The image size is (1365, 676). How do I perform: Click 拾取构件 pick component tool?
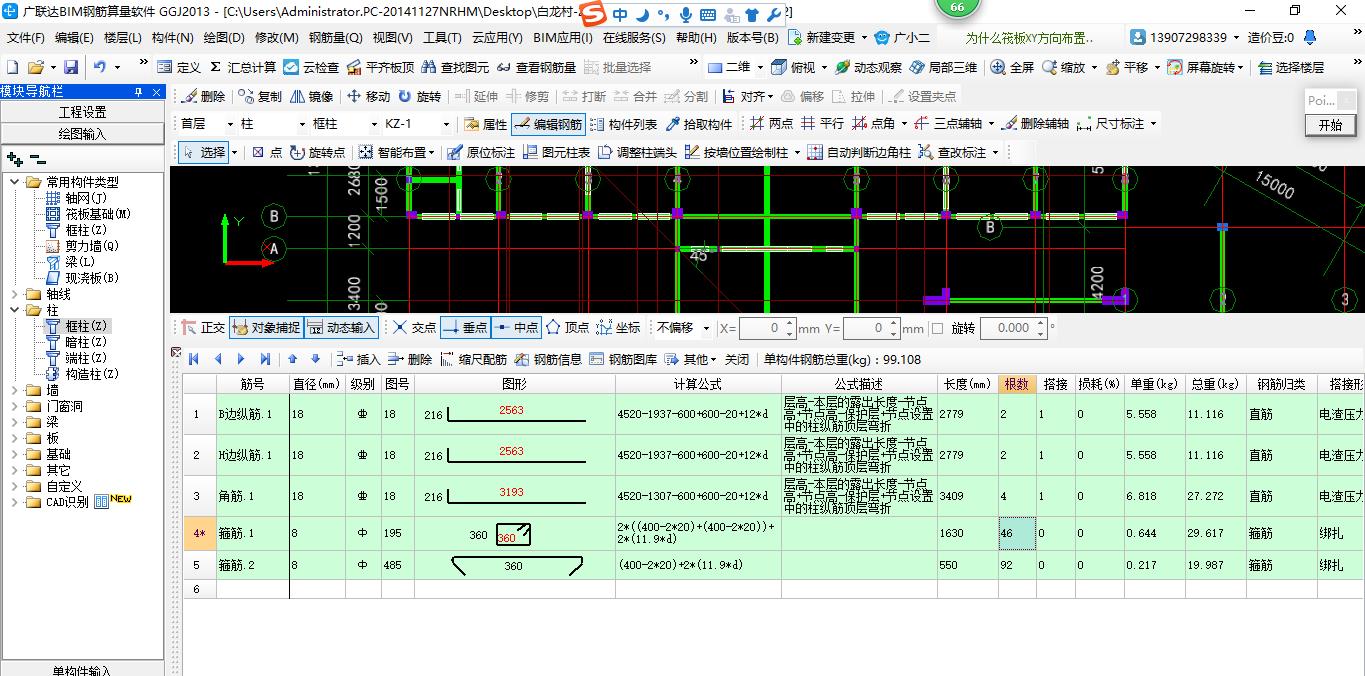click(x=698, y=124)
